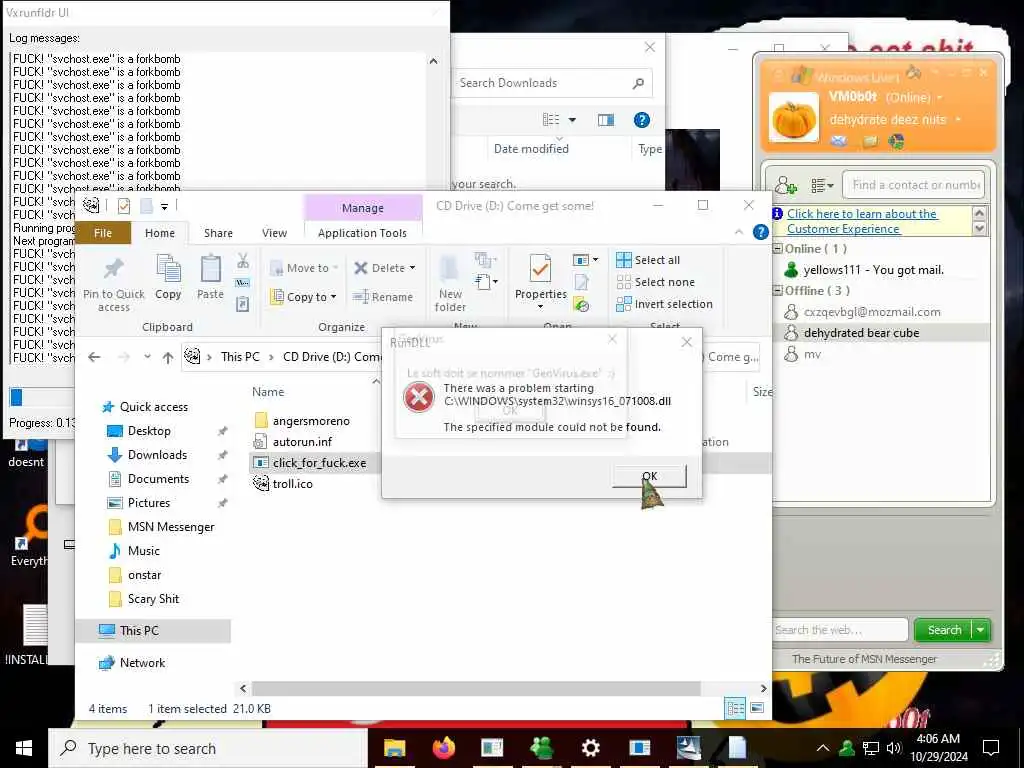Open the Windows Start menu
Viewport: 1024px width, 768px height.
tap(24, 748)
